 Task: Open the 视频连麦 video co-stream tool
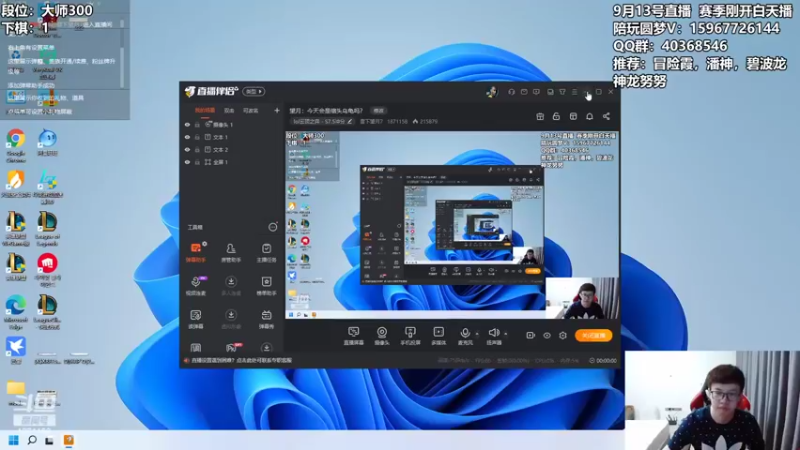195,286
